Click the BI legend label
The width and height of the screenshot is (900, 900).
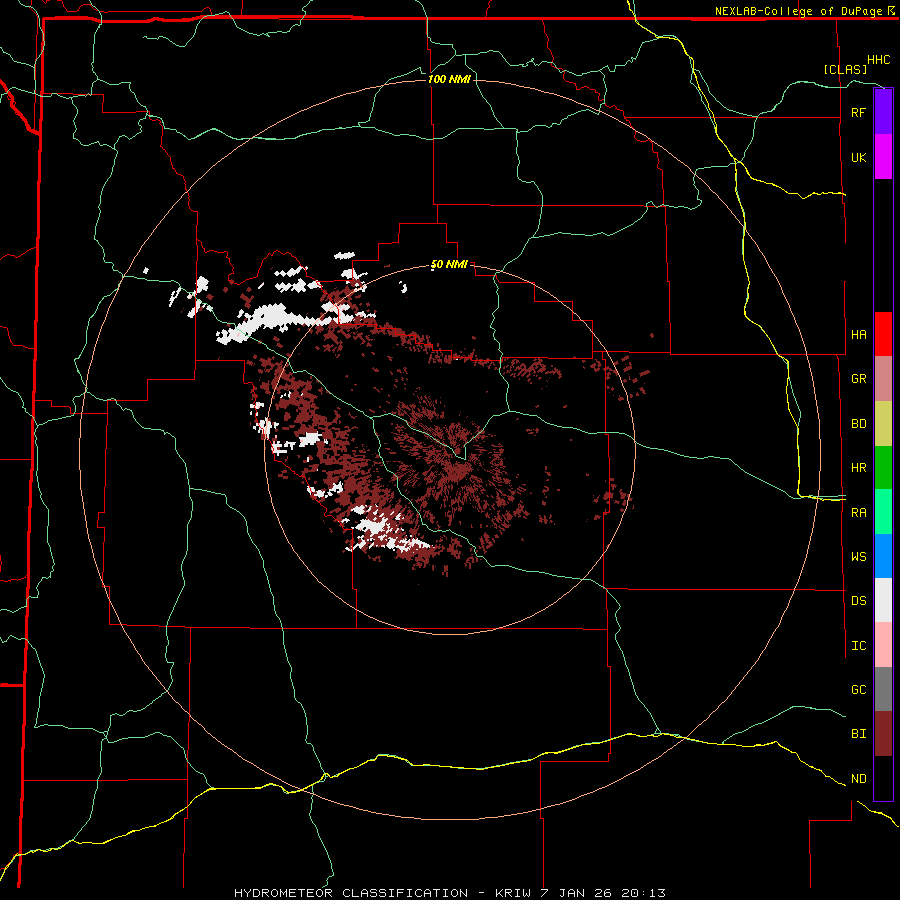coord(858,734)
